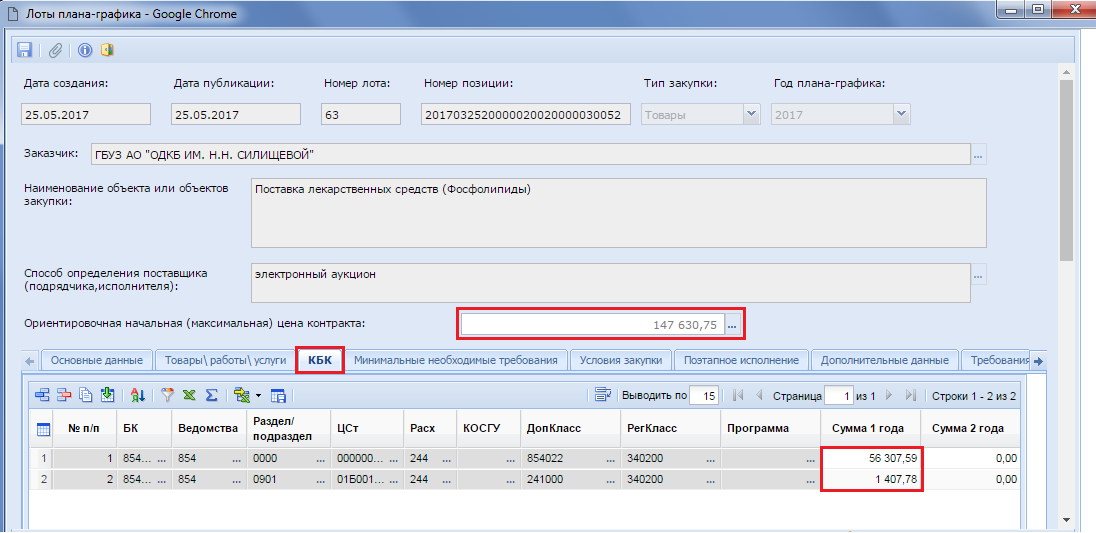Open the Год плана-графика dropdown
The width and height of the screenshot is (1096, 533).
point(901,115)
